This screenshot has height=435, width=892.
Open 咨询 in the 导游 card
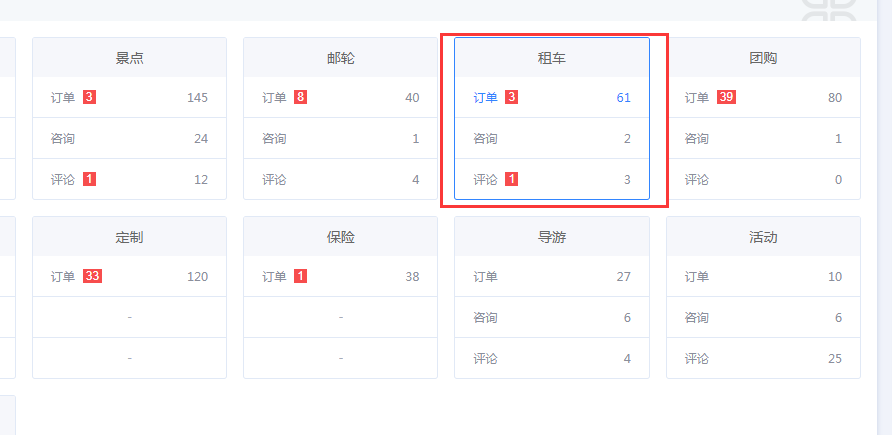coord(485,318)
